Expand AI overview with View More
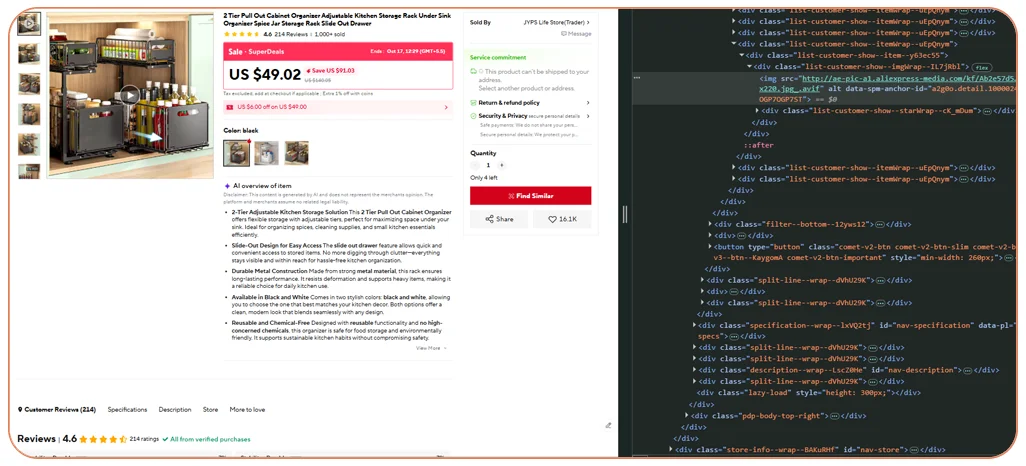This screenshot has height=466, width=1026. [x=431, y=348]
